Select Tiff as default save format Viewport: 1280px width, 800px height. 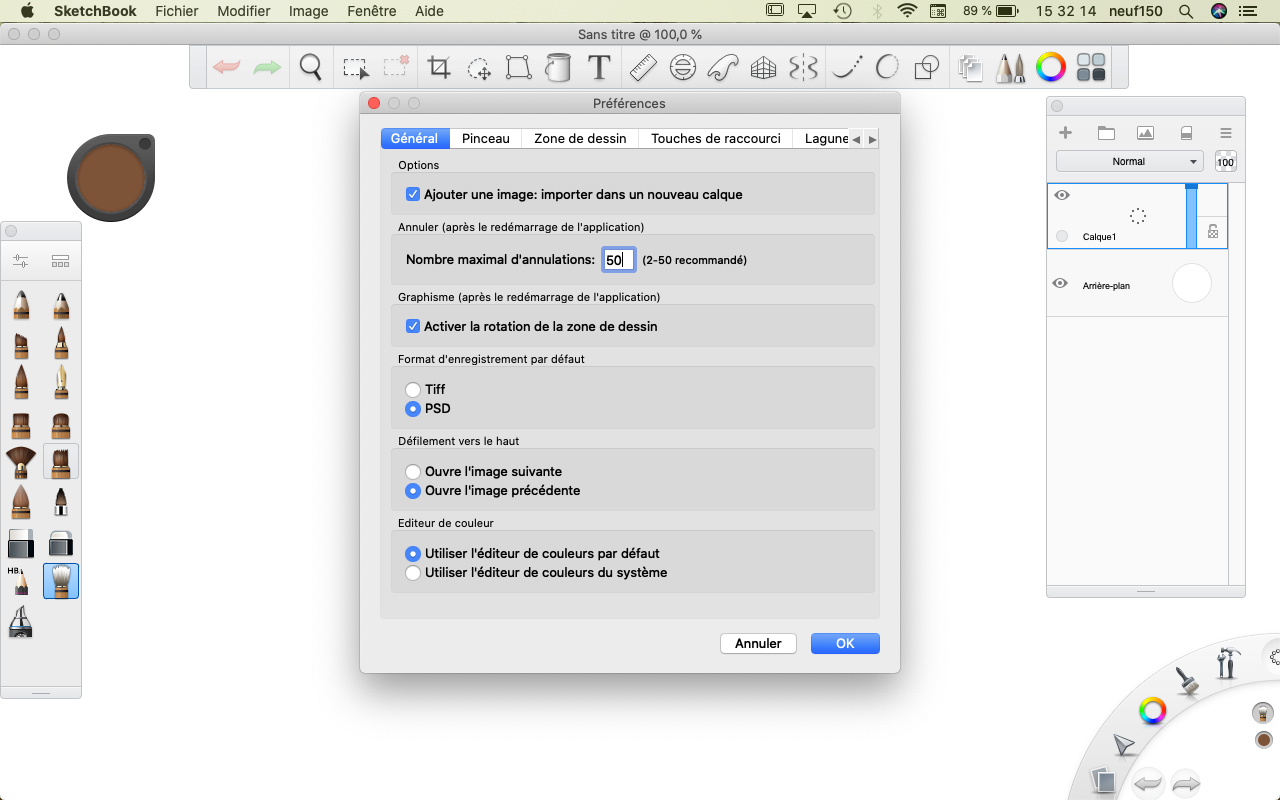413,390
